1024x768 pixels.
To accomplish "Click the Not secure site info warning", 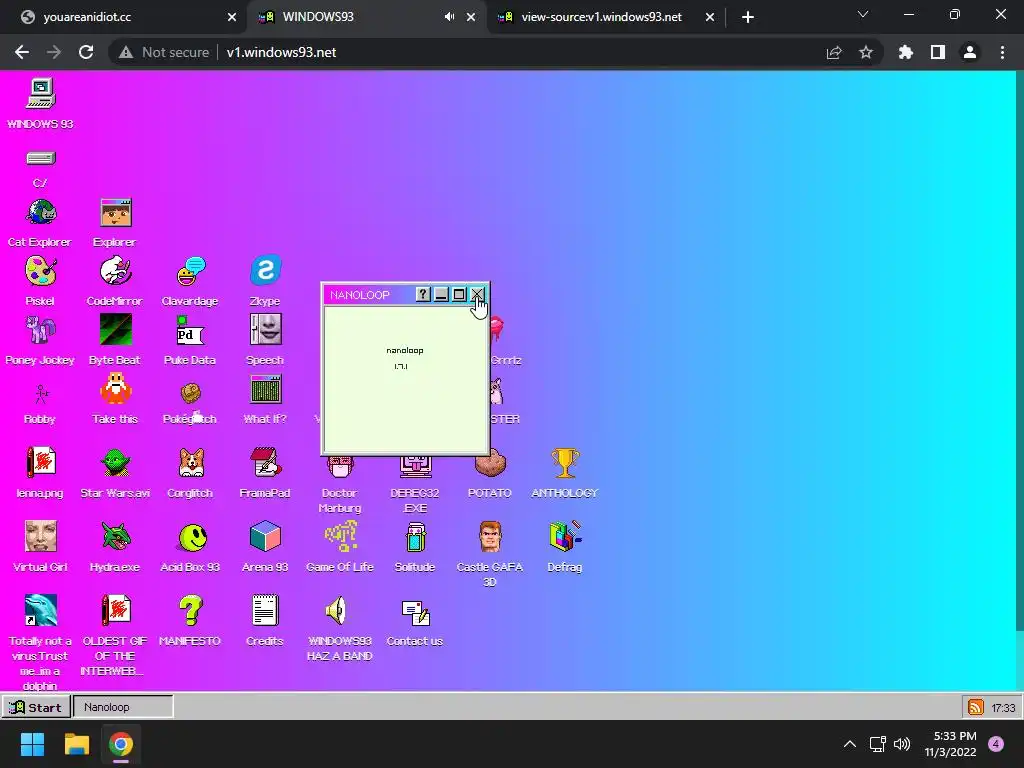I will (164, 52).
